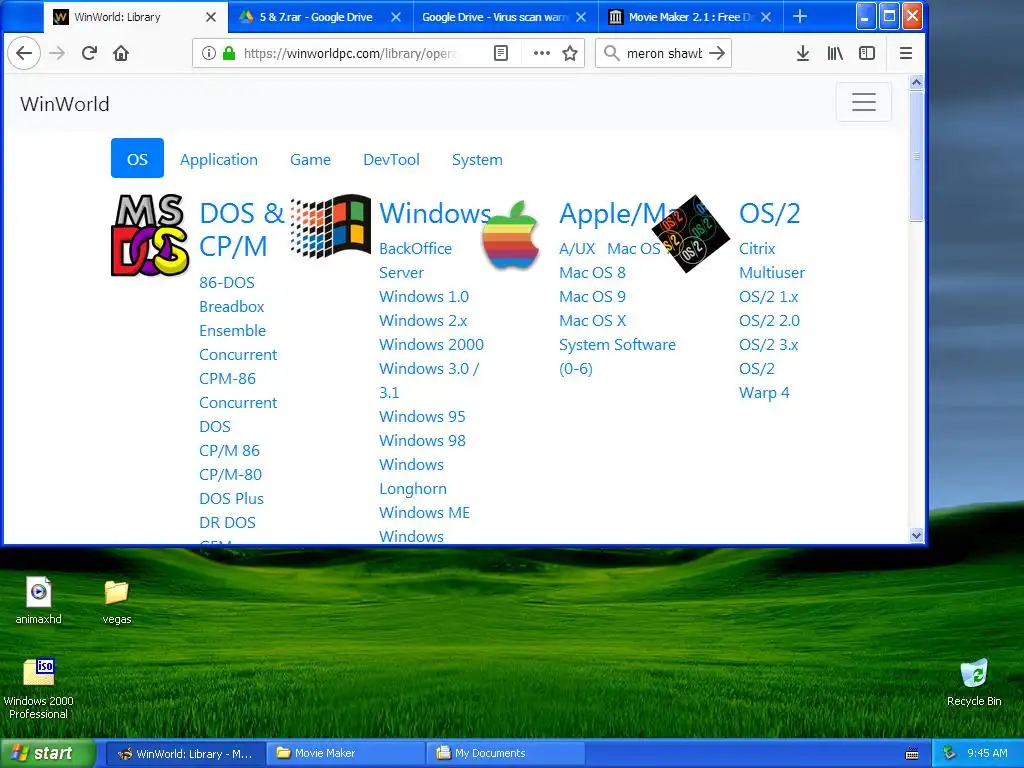The height and width of the screenshot is (768, 1024).
Task: Show site information icon in address bar
Action: 208,53
